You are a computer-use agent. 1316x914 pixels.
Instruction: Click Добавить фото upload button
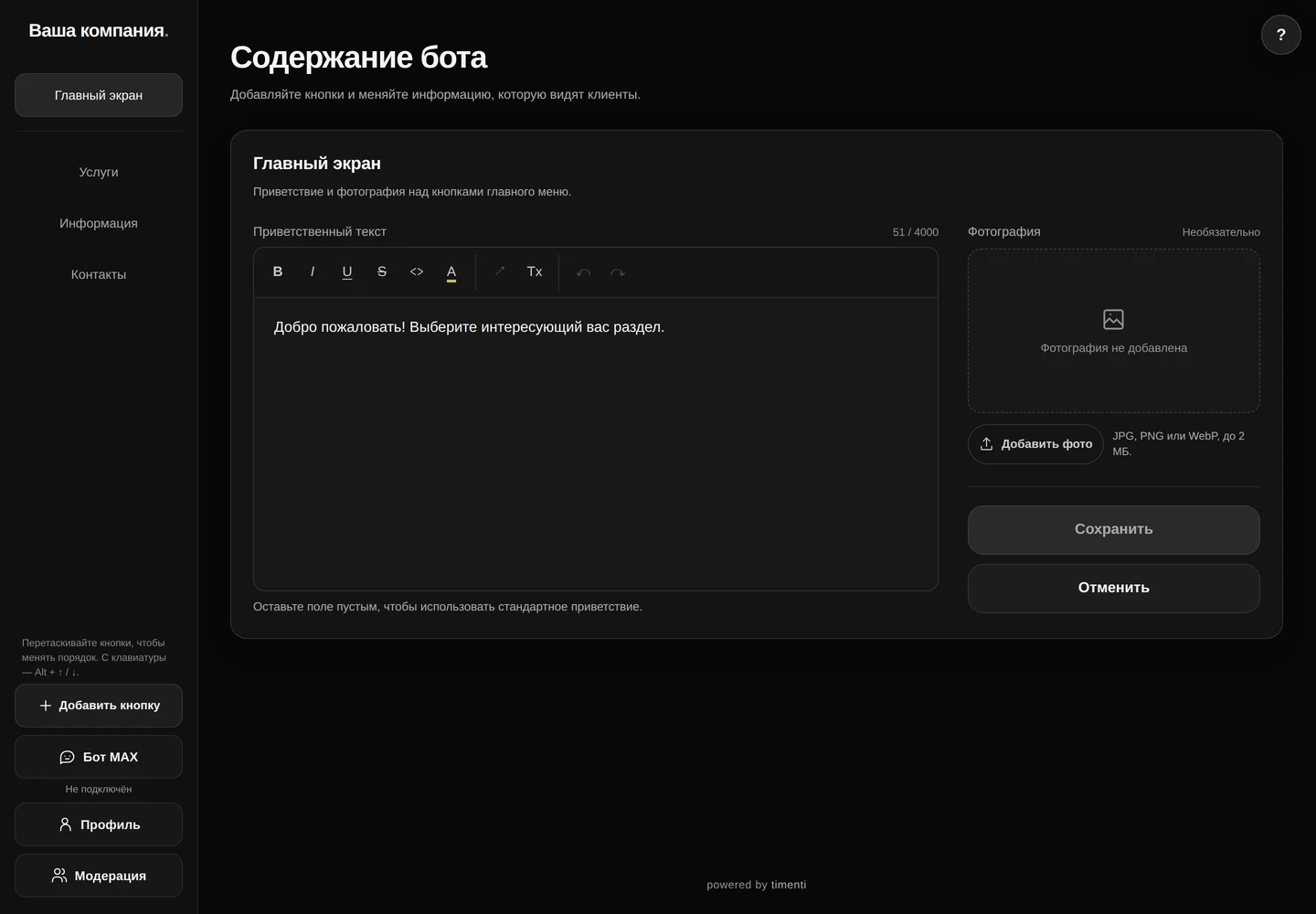tap(1035, 444)
